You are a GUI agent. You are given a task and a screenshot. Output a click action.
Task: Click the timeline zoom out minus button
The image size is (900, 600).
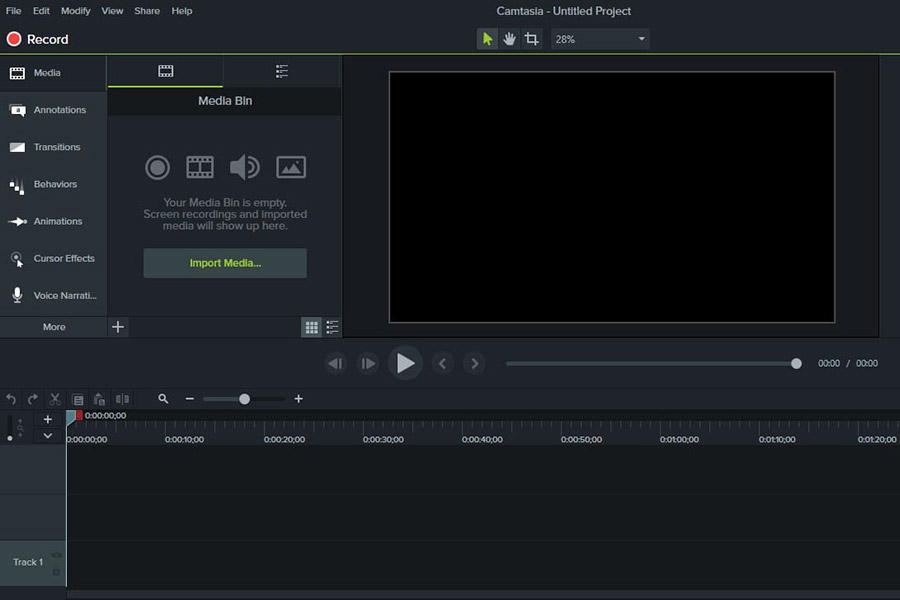tap(190, 398)
